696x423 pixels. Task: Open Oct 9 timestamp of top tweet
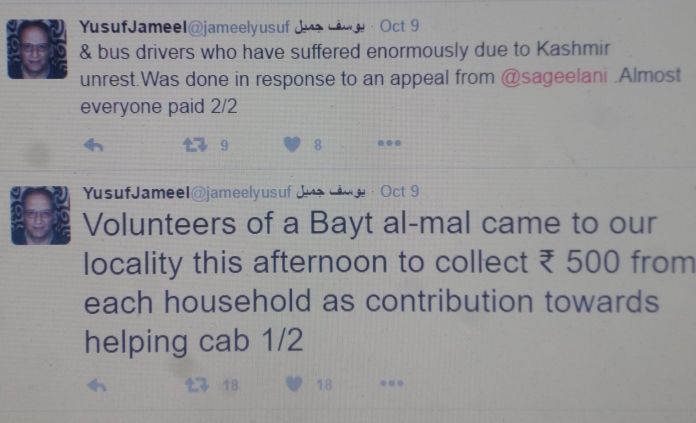pyautogui.click(x=399, y=26)
